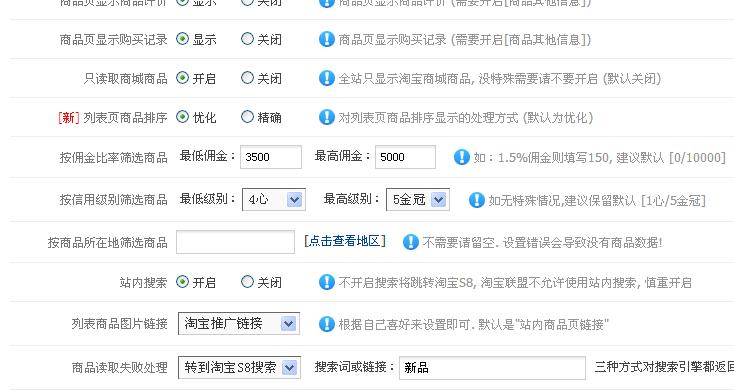
Task: Click 按佣金比率筛选商品 label
Action: coord(113,158)
